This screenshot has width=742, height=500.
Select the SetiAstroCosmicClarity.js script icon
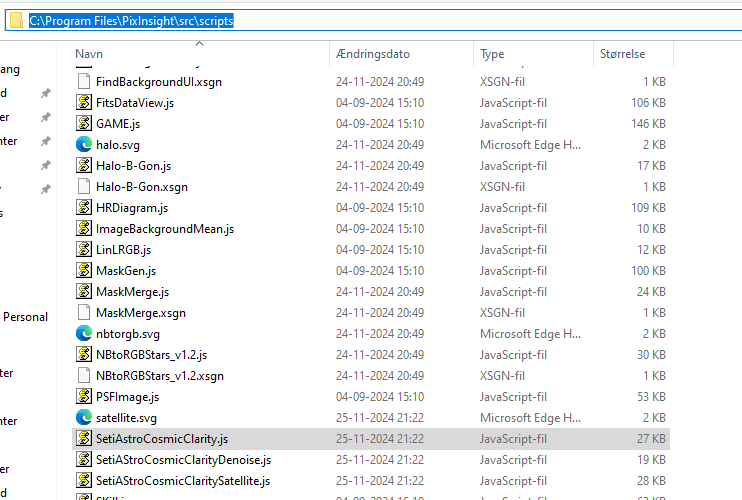tap(84, 439)
